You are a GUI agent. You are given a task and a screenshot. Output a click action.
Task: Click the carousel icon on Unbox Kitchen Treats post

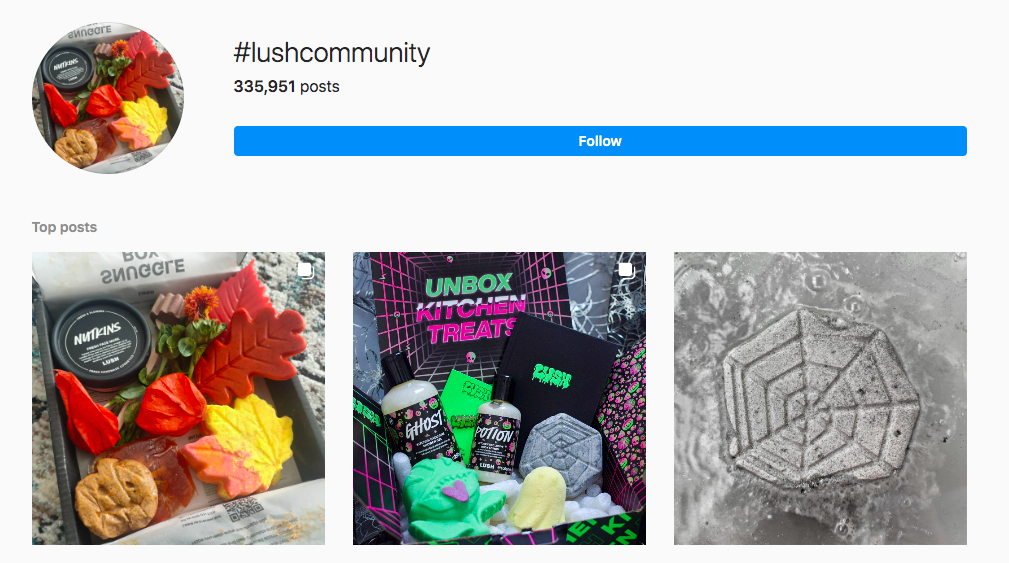pyautogui.click(x=626, y=270)
